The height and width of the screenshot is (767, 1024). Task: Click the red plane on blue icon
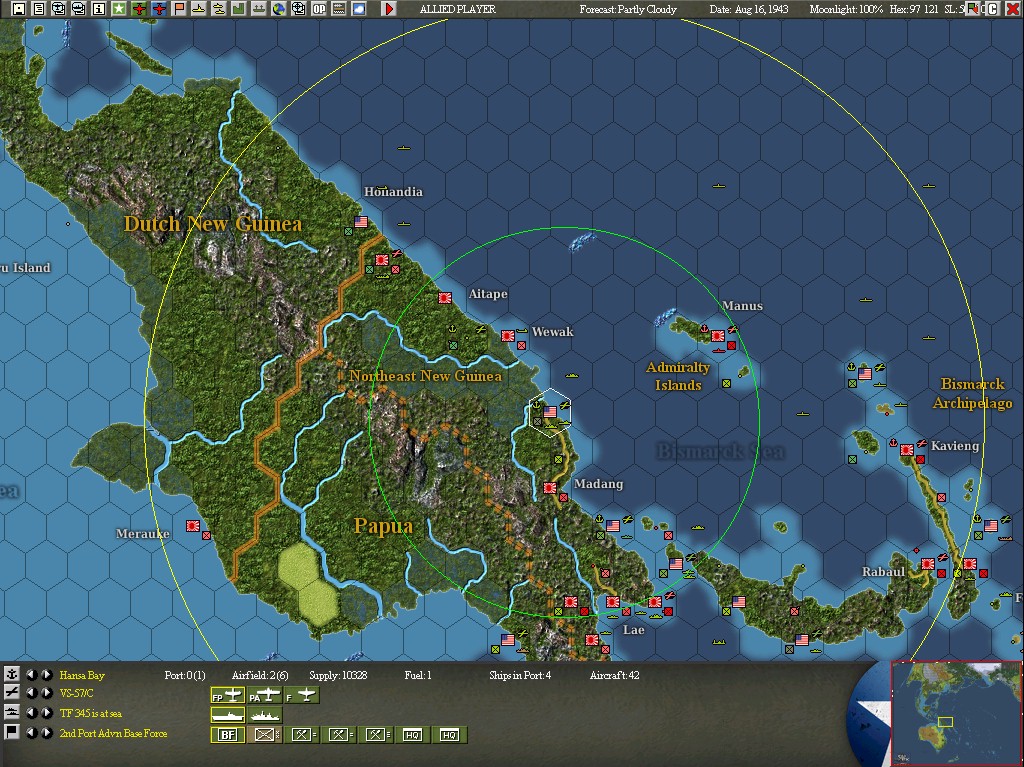pyautogui.click(x=159, y=8)
